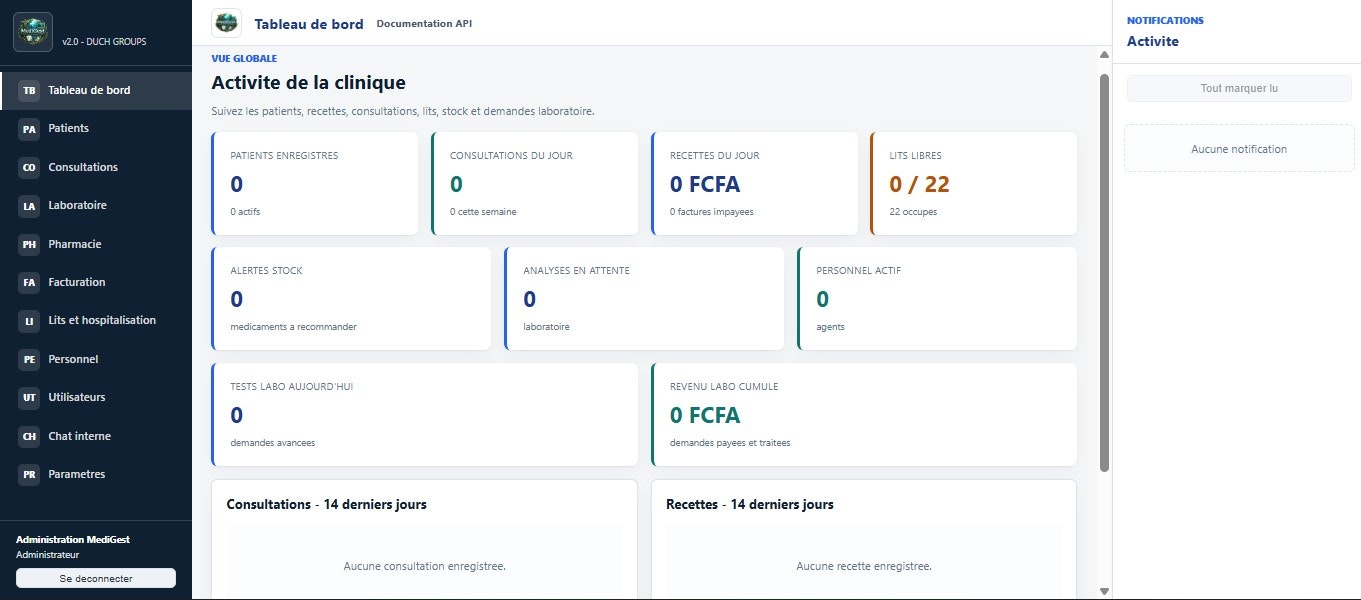
Task: Click the Documentation API link
Action: click(x=424, y=23)
